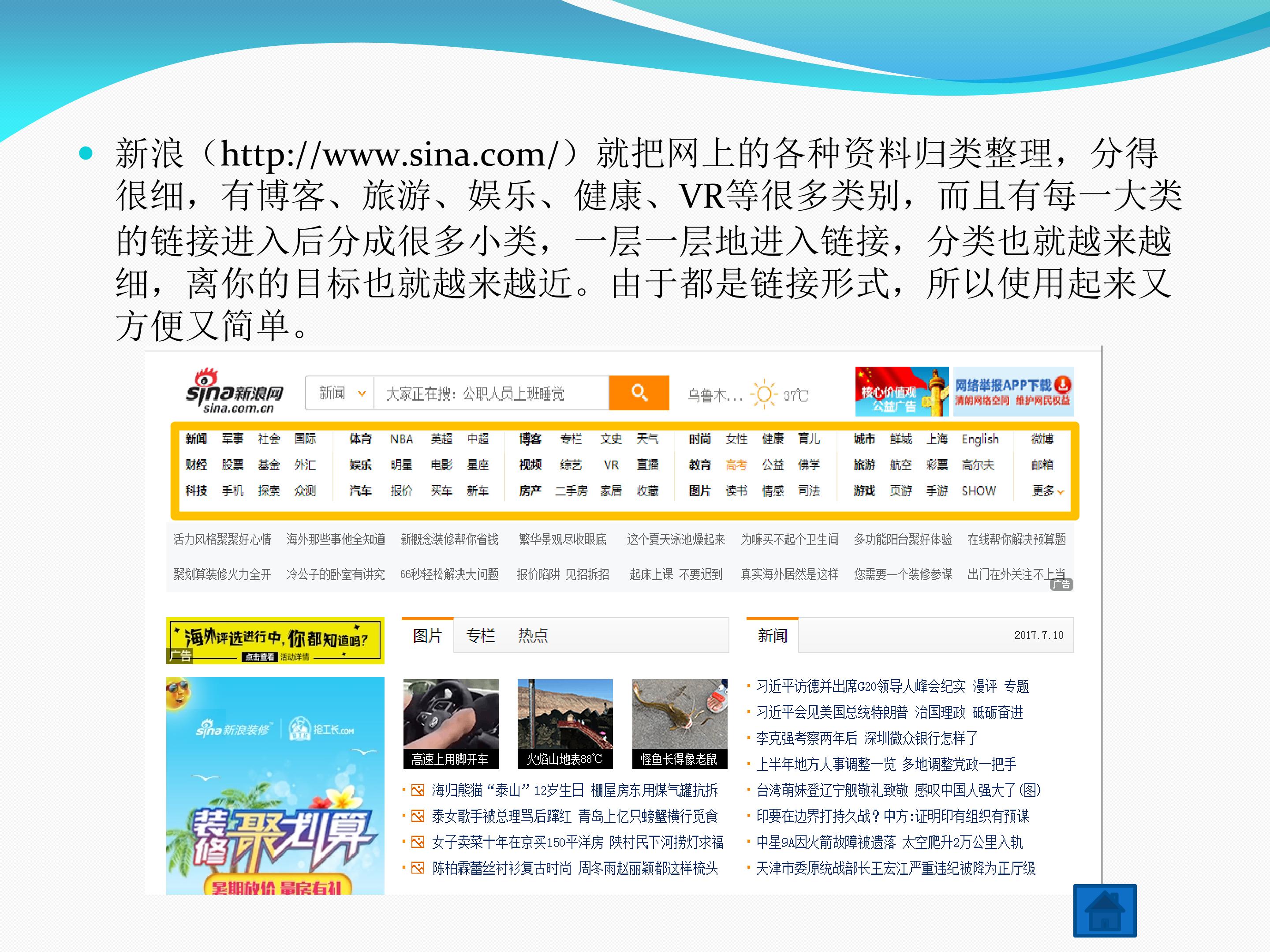Click the image icon beside 陈柏霖 headline

pyautogui.click(x=418, y=868)
